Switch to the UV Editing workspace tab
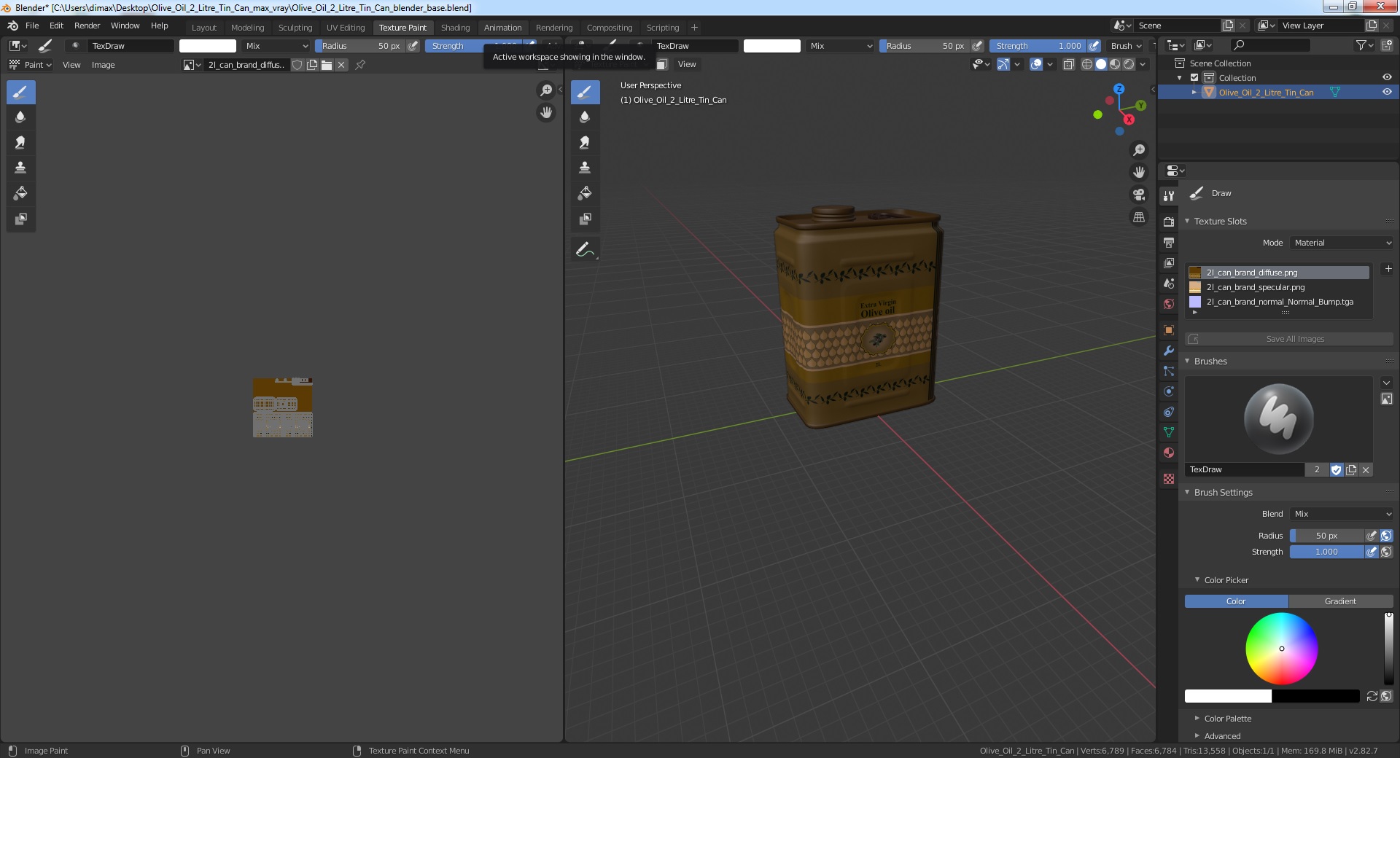The image size is (1400, 844). click(x=346, y=28)
